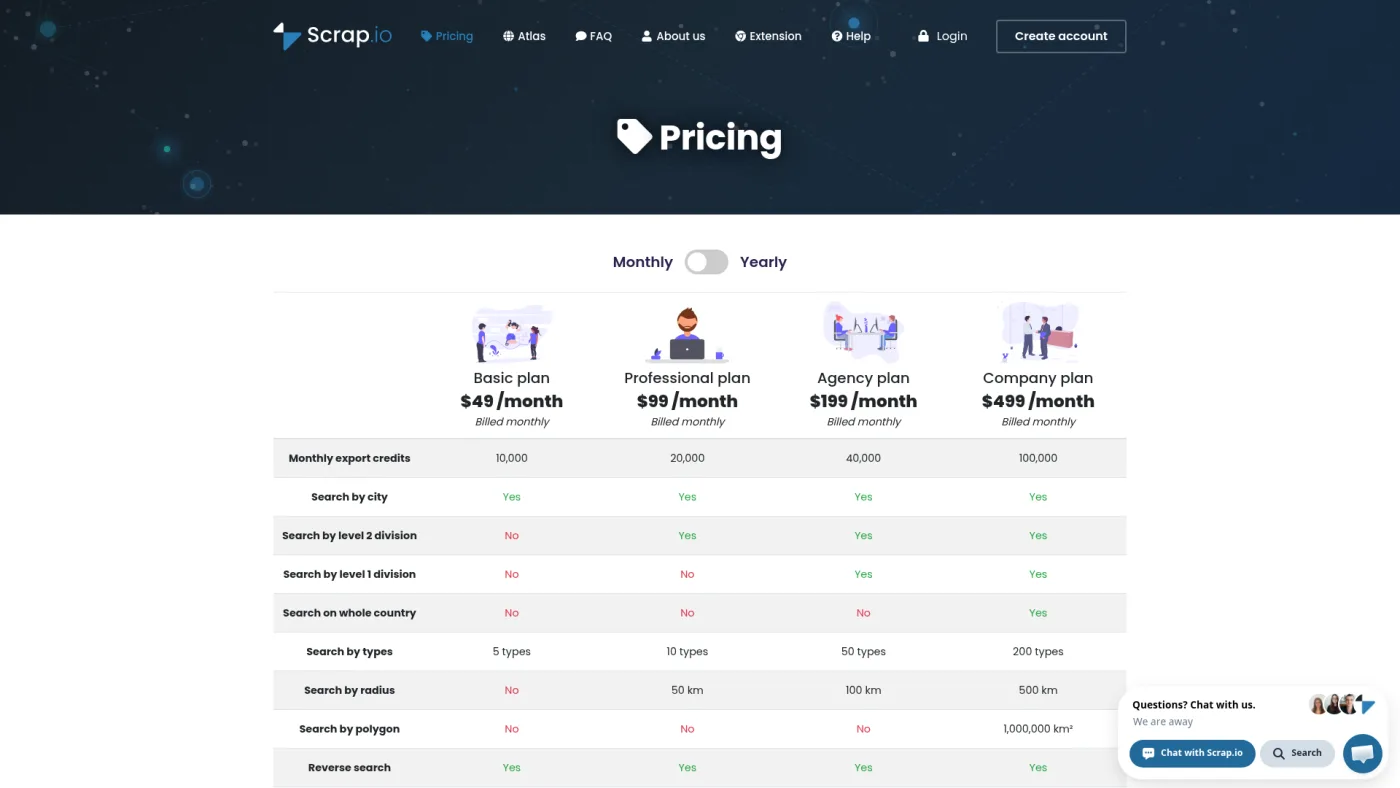Image resolution: width=1400 pixels, height=788 pixels.
Task: Click the 200 types cell
Action: pos(1038,652)
